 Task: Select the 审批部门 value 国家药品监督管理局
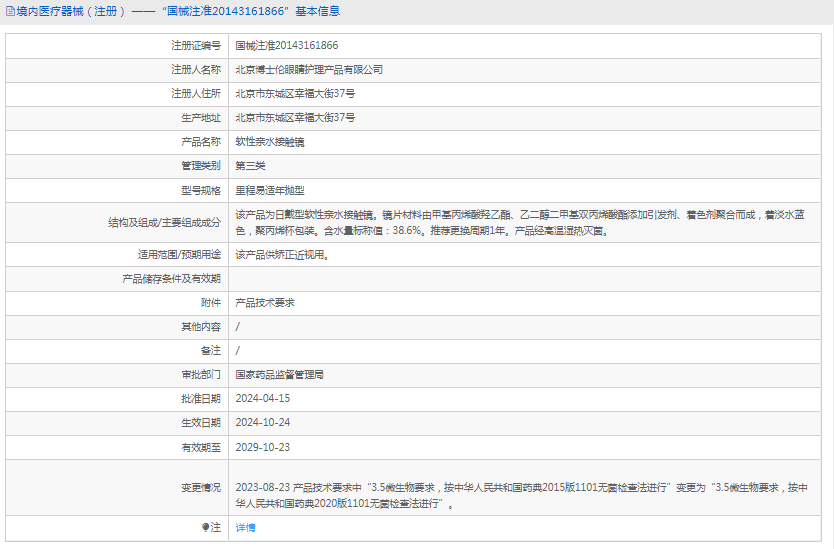(x=279, y=375)
